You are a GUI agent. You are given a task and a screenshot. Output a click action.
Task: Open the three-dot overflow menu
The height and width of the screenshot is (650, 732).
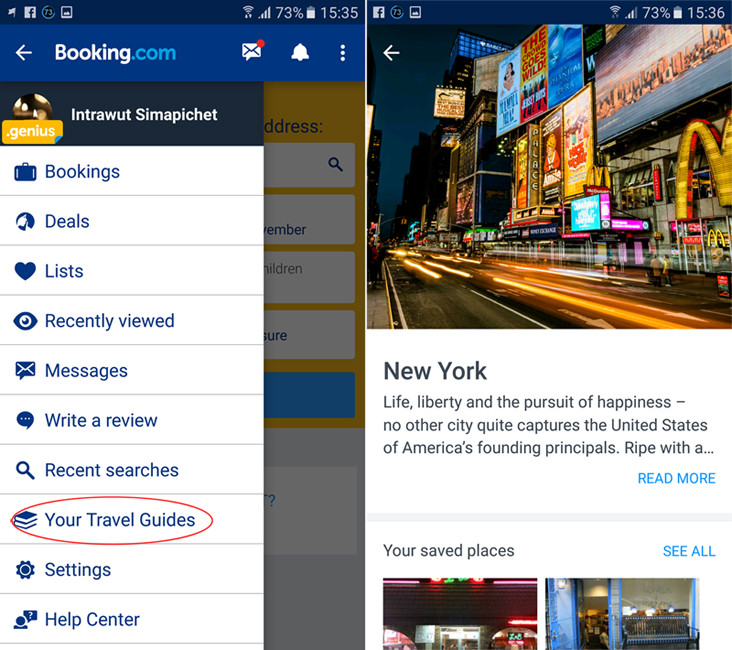[343, 53]
